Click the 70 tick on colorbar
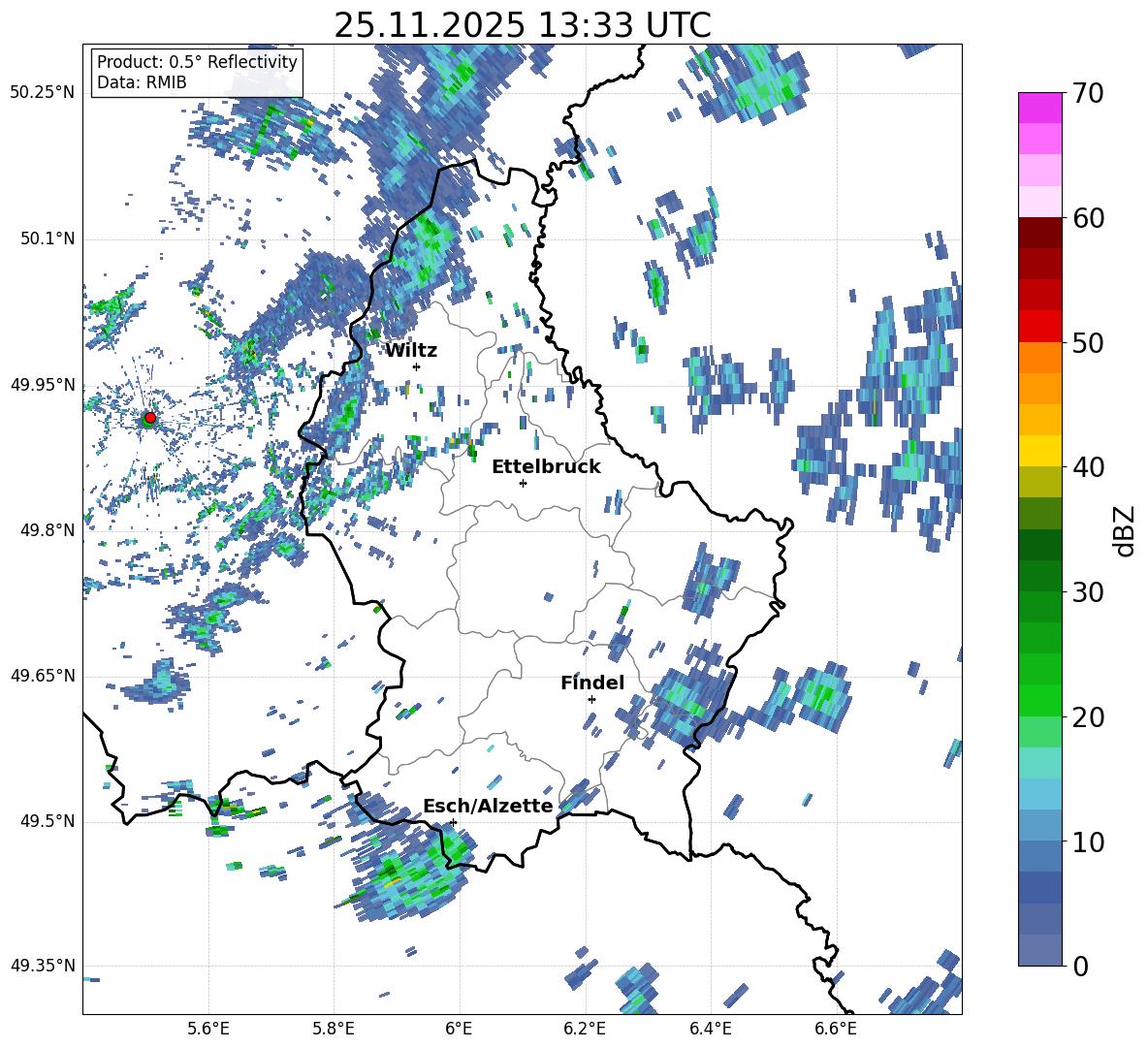Viewport: 1148px width, 1048px height. [1088, 93]
